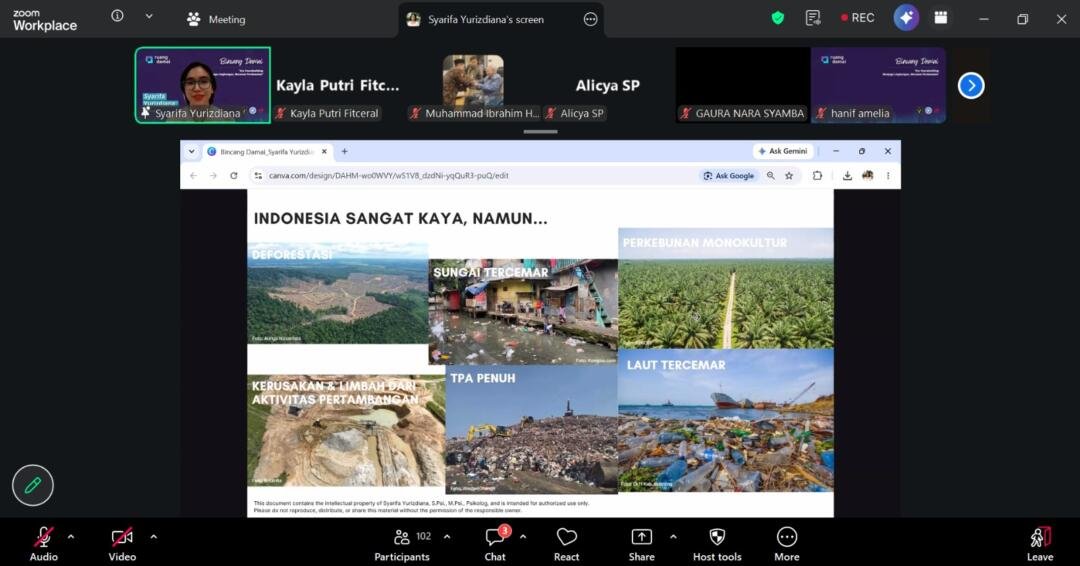Close the Bincang Damai browser tab
Viewport: 1080px width, 566px height.
pyautogui.click(x=324, y=151)
